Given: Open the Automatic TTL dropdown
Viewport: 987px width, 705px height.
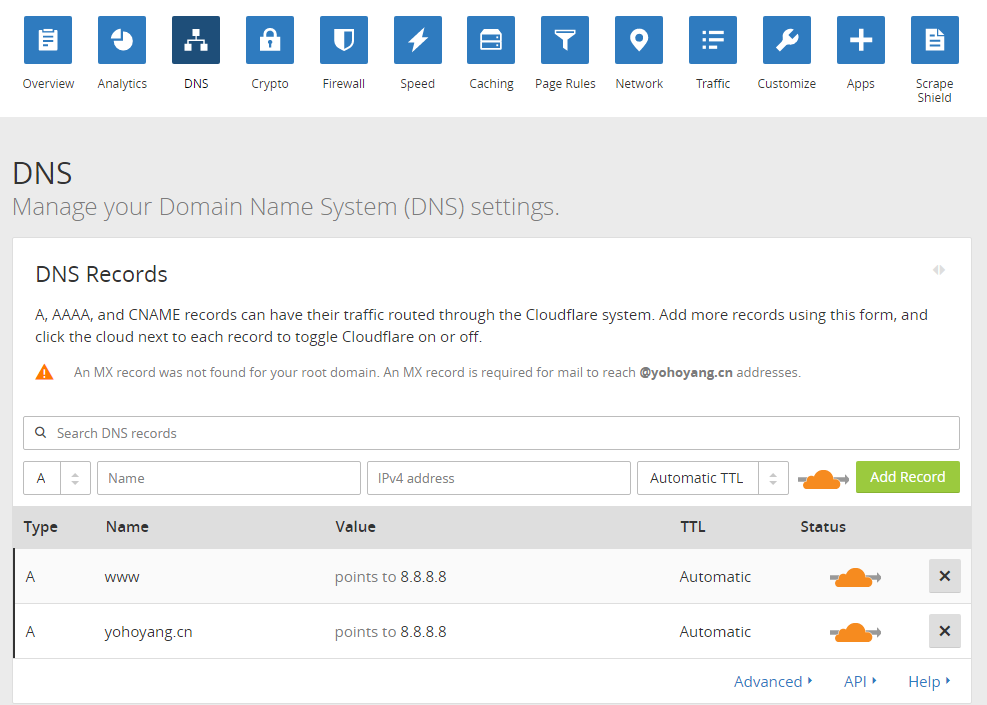Looking at the screenshot, I should 712,478.
